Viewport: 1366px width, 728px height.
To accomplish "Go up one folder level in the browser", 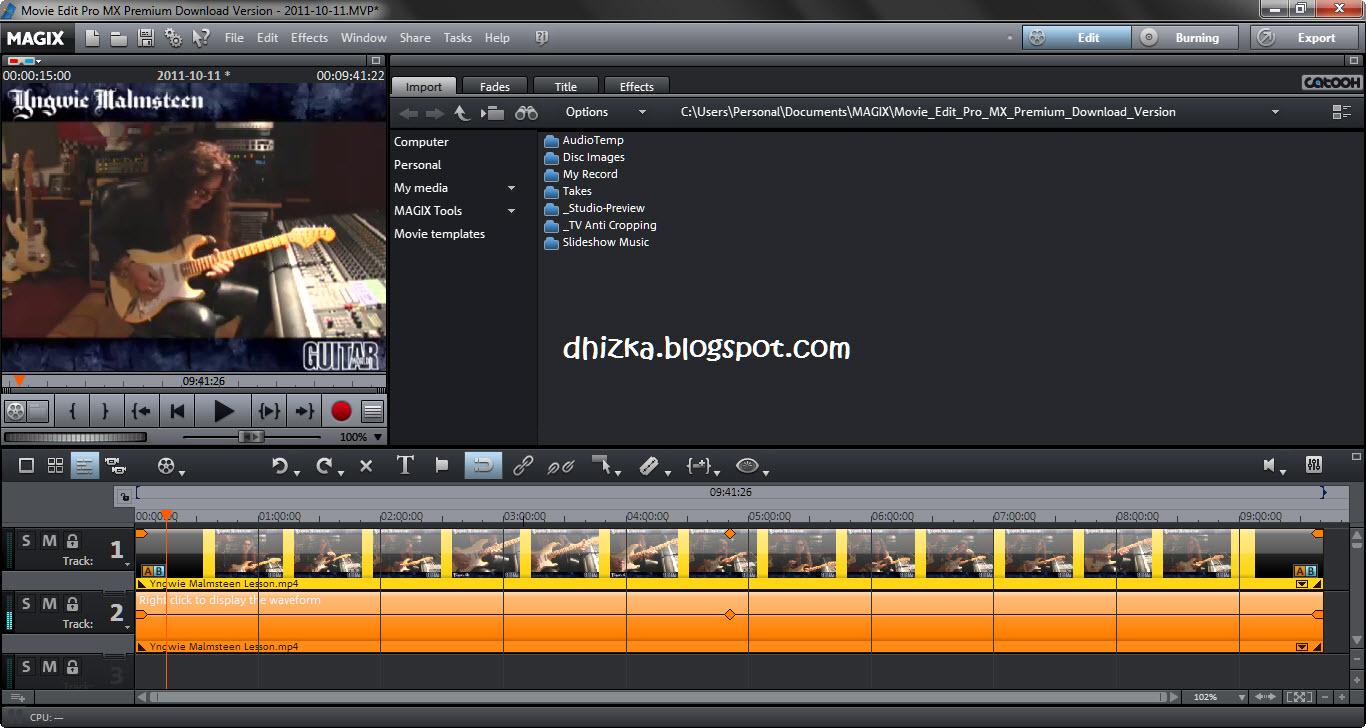I will tap(462, 112).
